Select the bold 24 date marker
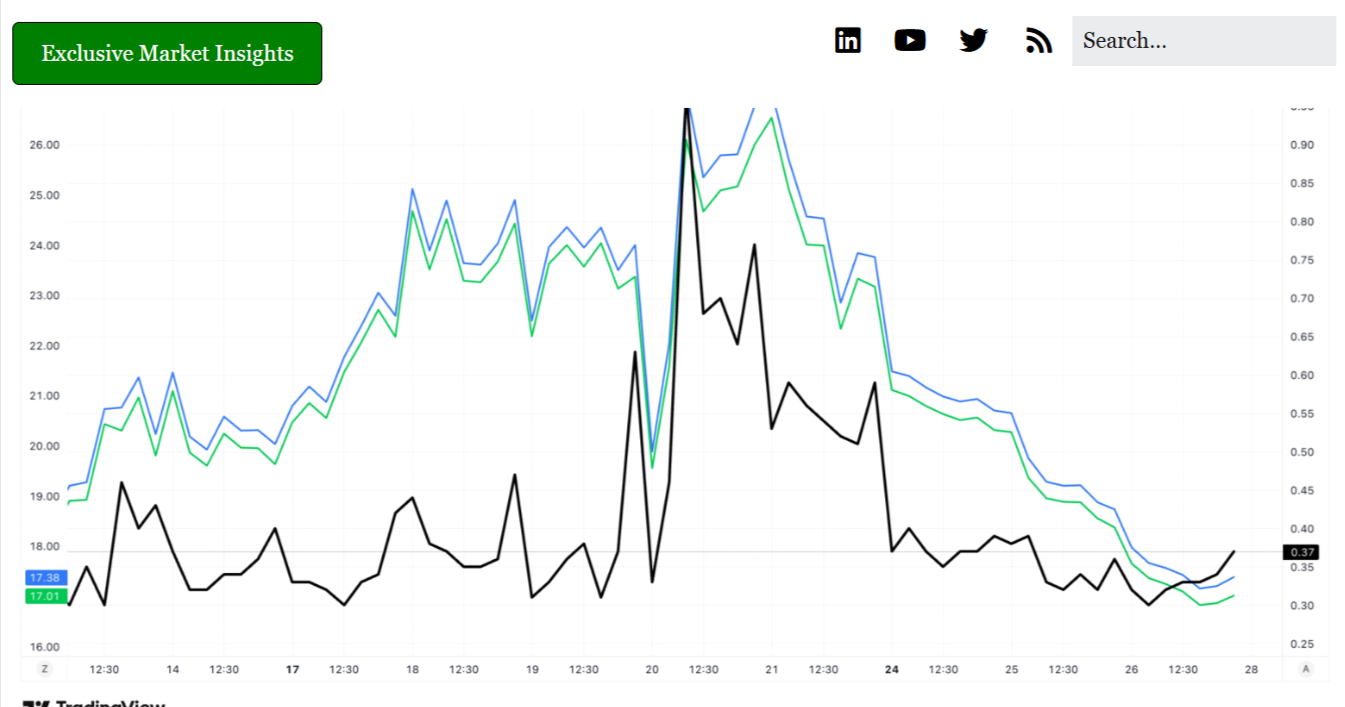 coord(891,669)
